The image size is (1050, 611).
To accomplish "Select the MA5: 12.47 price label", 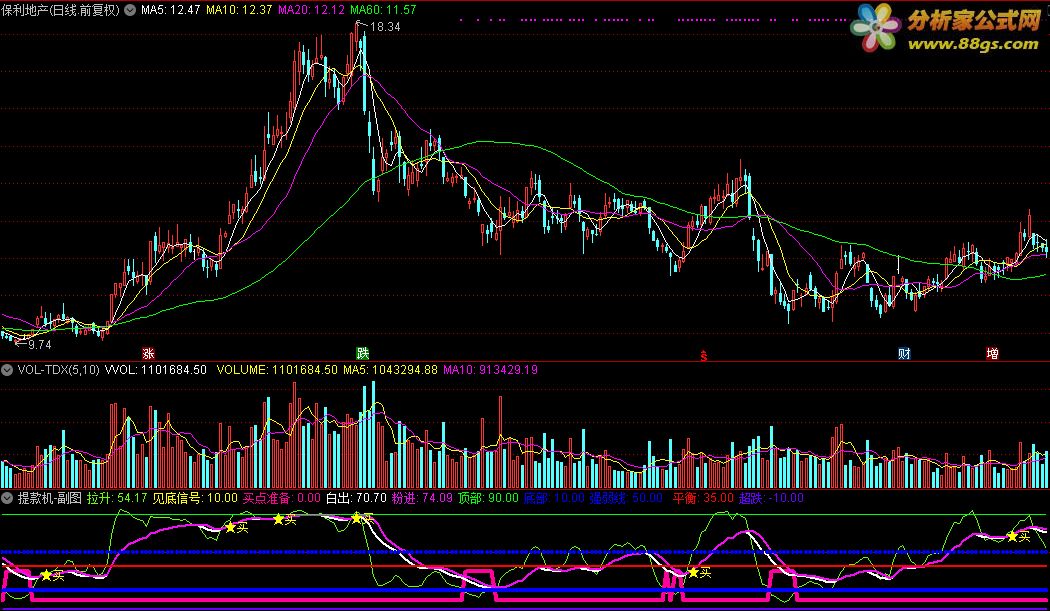I will click(x=170, y=10).
